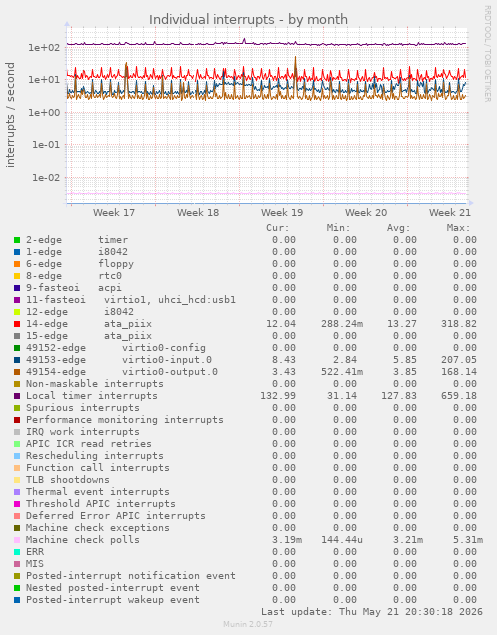Click the Last update timestamp text
497x635 pixels.
(x=372, y=612)
